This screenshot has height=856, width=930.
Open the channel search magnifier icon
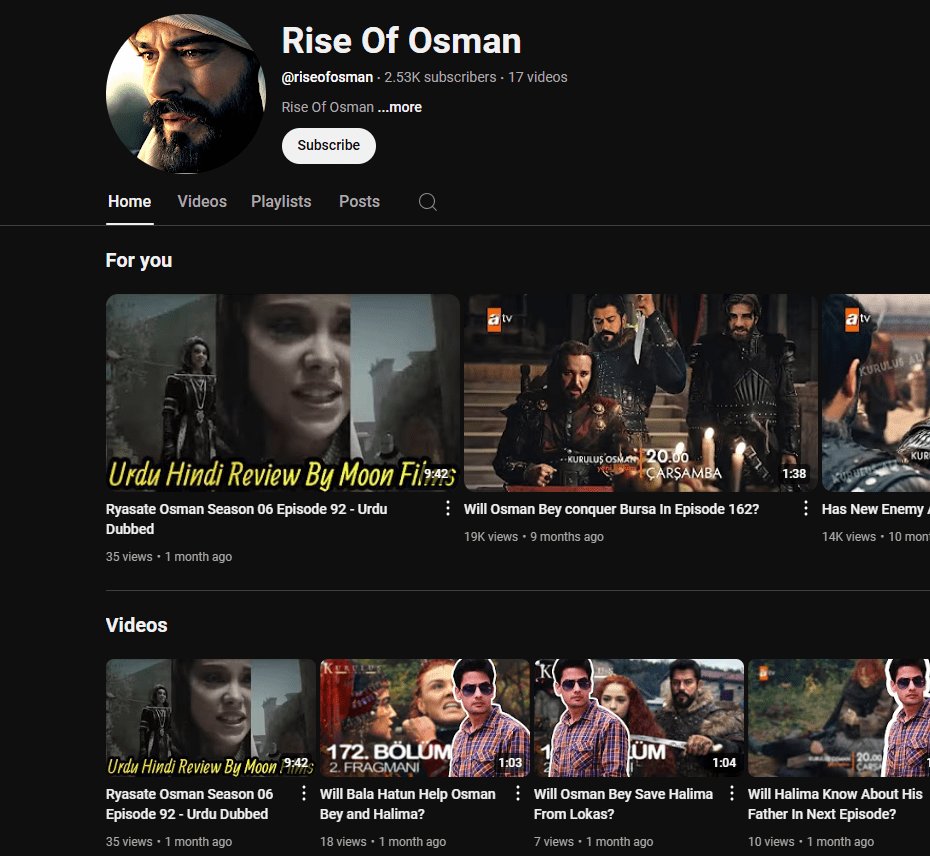click(428, 202)
